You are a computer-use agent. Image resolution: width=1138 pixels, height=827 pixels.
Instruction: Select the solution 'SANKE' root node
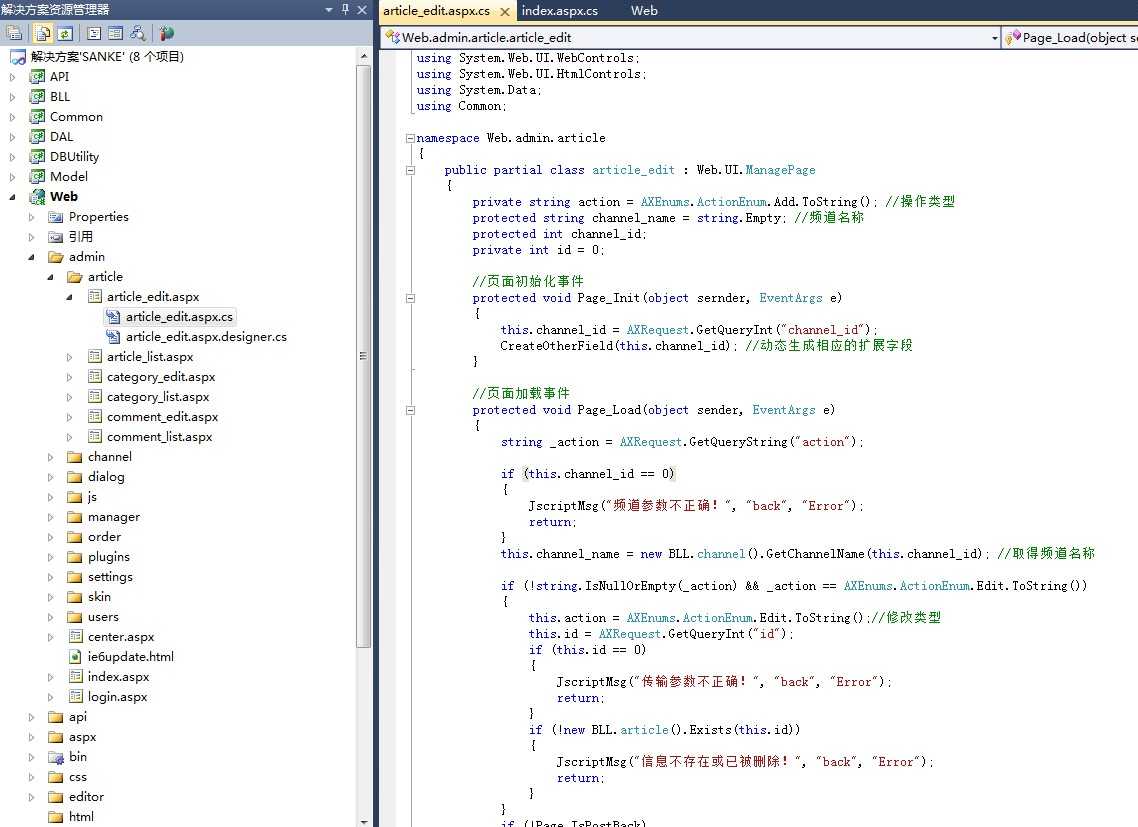(107, 57)
